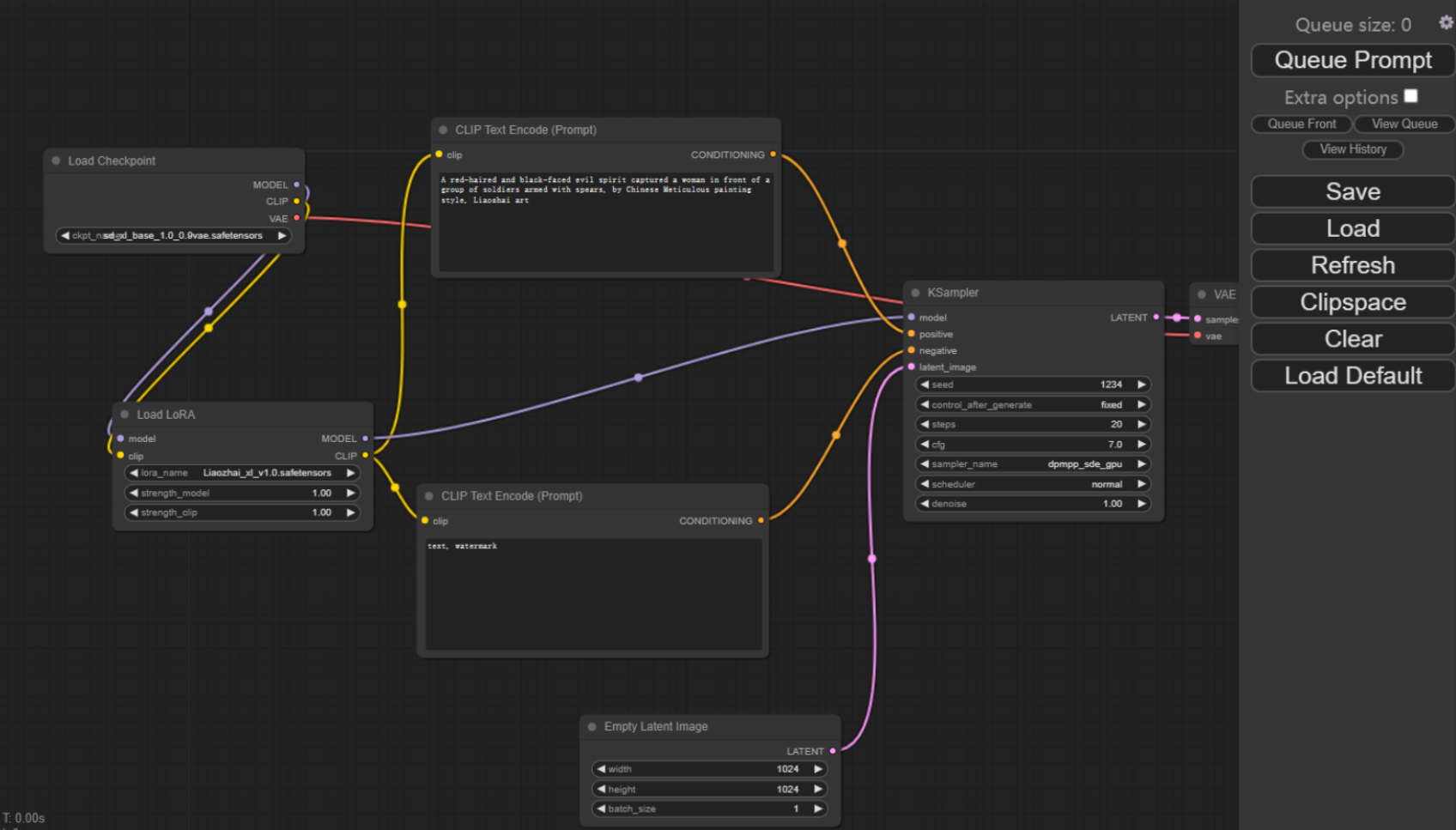This screenshot has height=830, width=1456.
Task: Click the Load Checkpoint VAE output port
Action: (x=297, y=218)
